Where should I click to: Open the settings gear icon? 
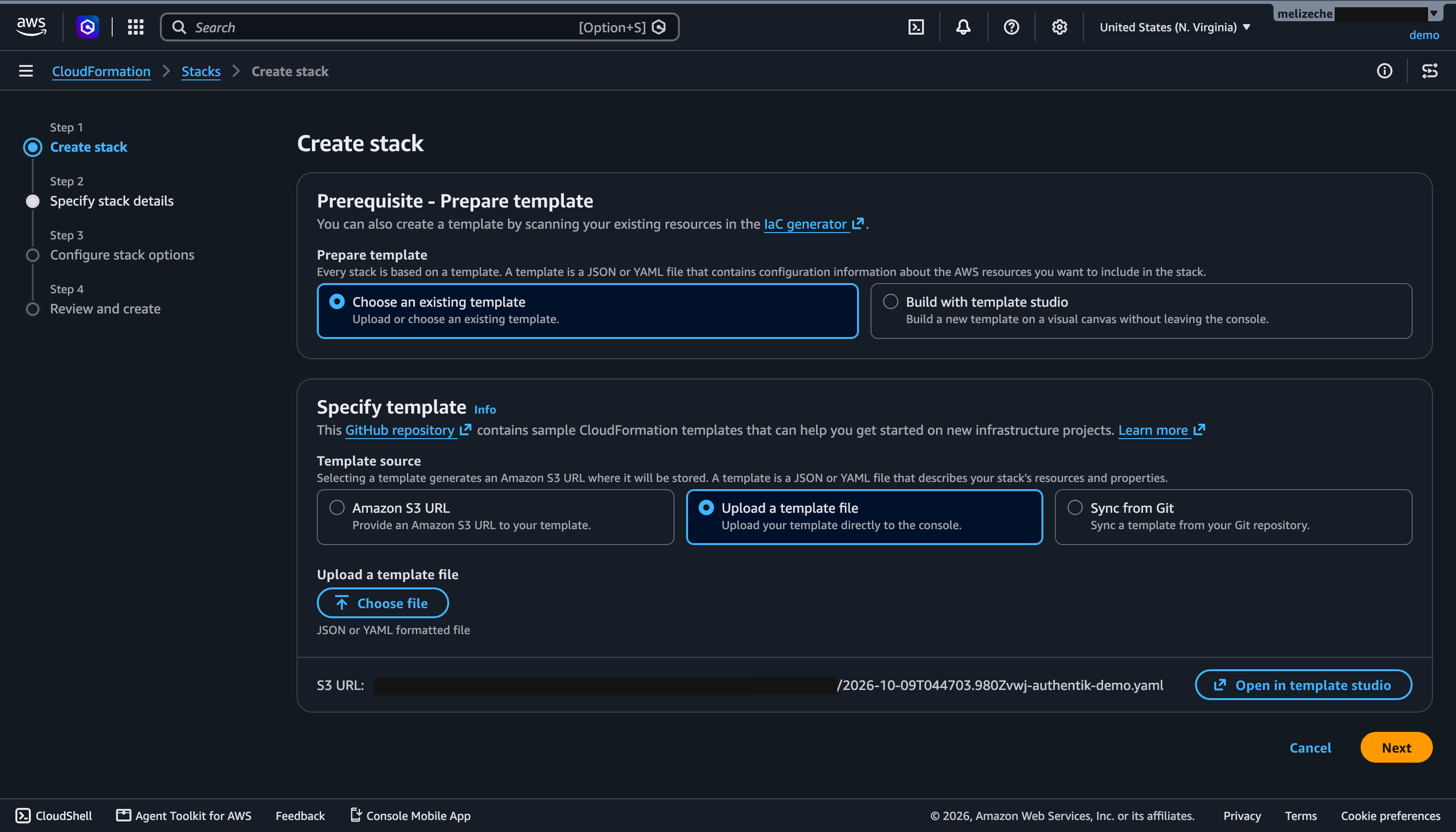pyautogui.click(x=1059, y=27)
